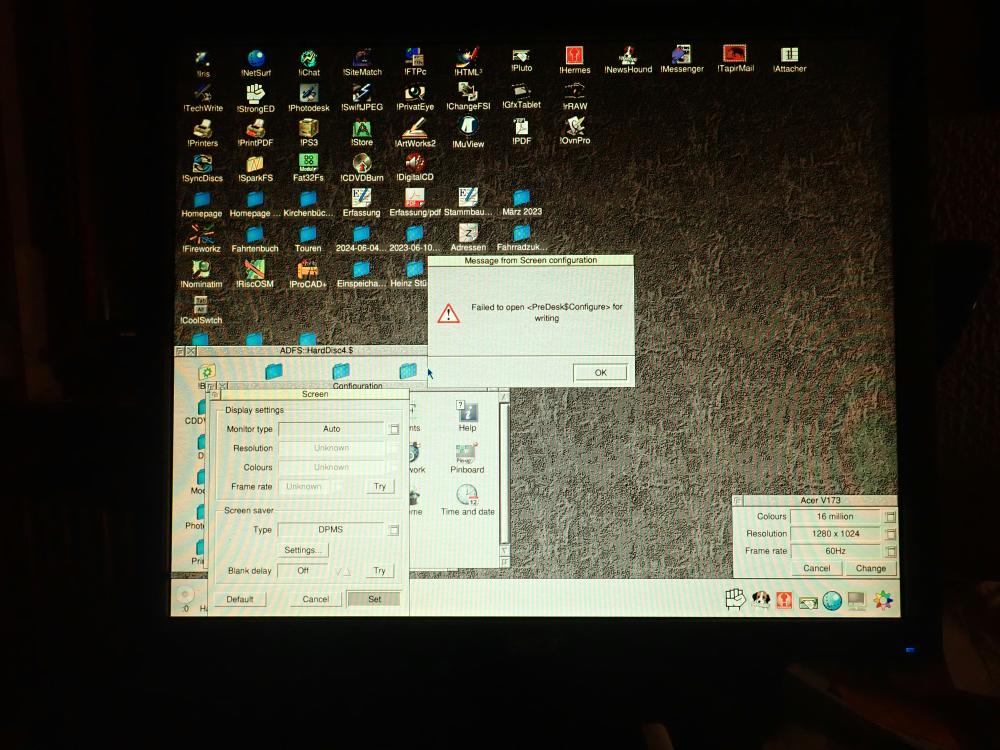
Task: Click Cancel in the Acer V173 window
Action: click(x=816, y=568)
